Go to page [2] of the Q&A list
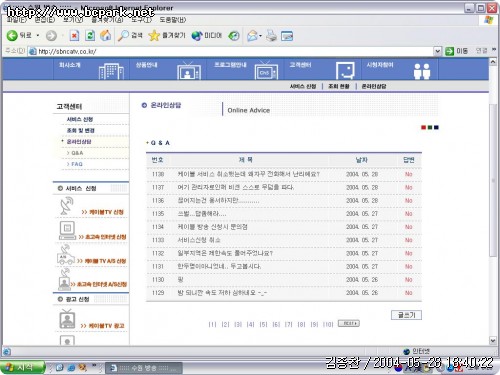 (225, 324)
